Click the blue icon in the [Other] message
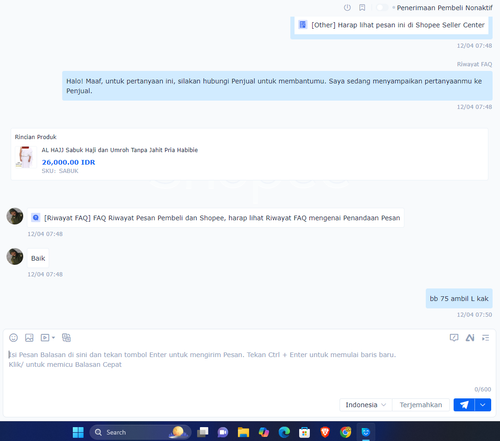This screenshot has height=441, width=500. pyautogui.click(x=303, y=25)
